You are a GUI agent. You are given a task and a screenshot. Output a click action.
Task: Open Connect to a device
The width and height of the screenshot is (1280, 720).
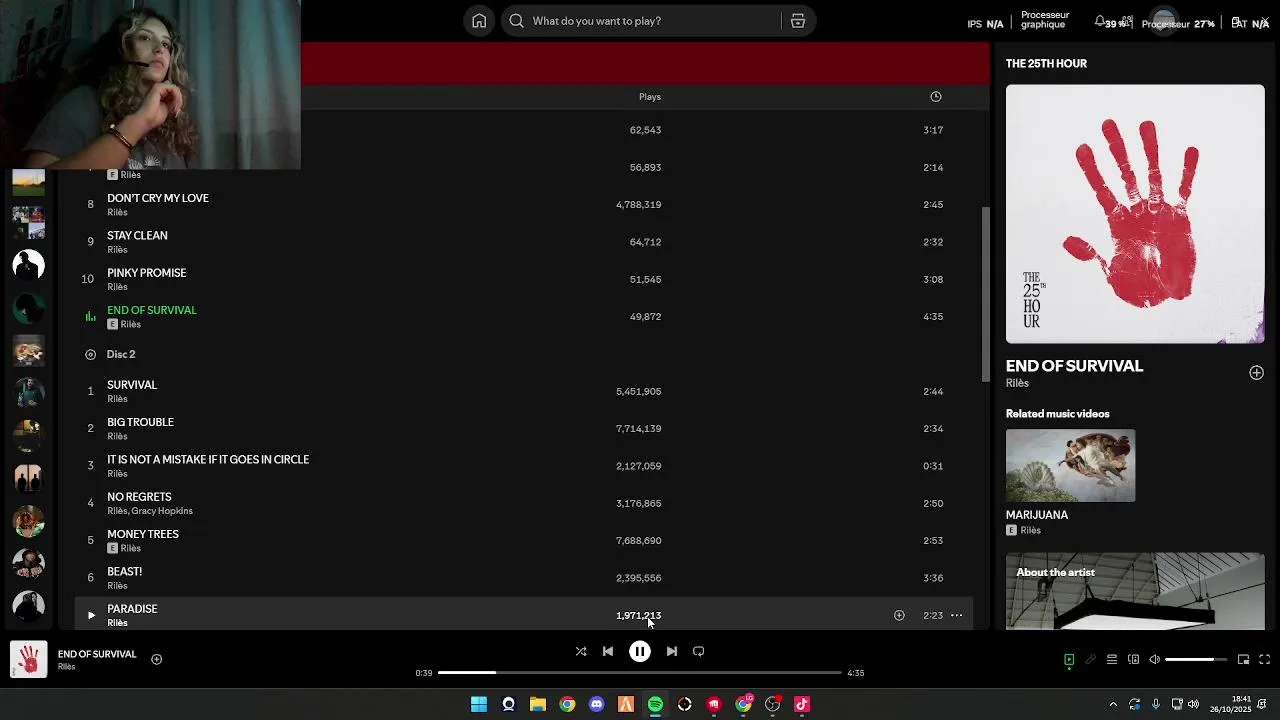coord(1133,659)
